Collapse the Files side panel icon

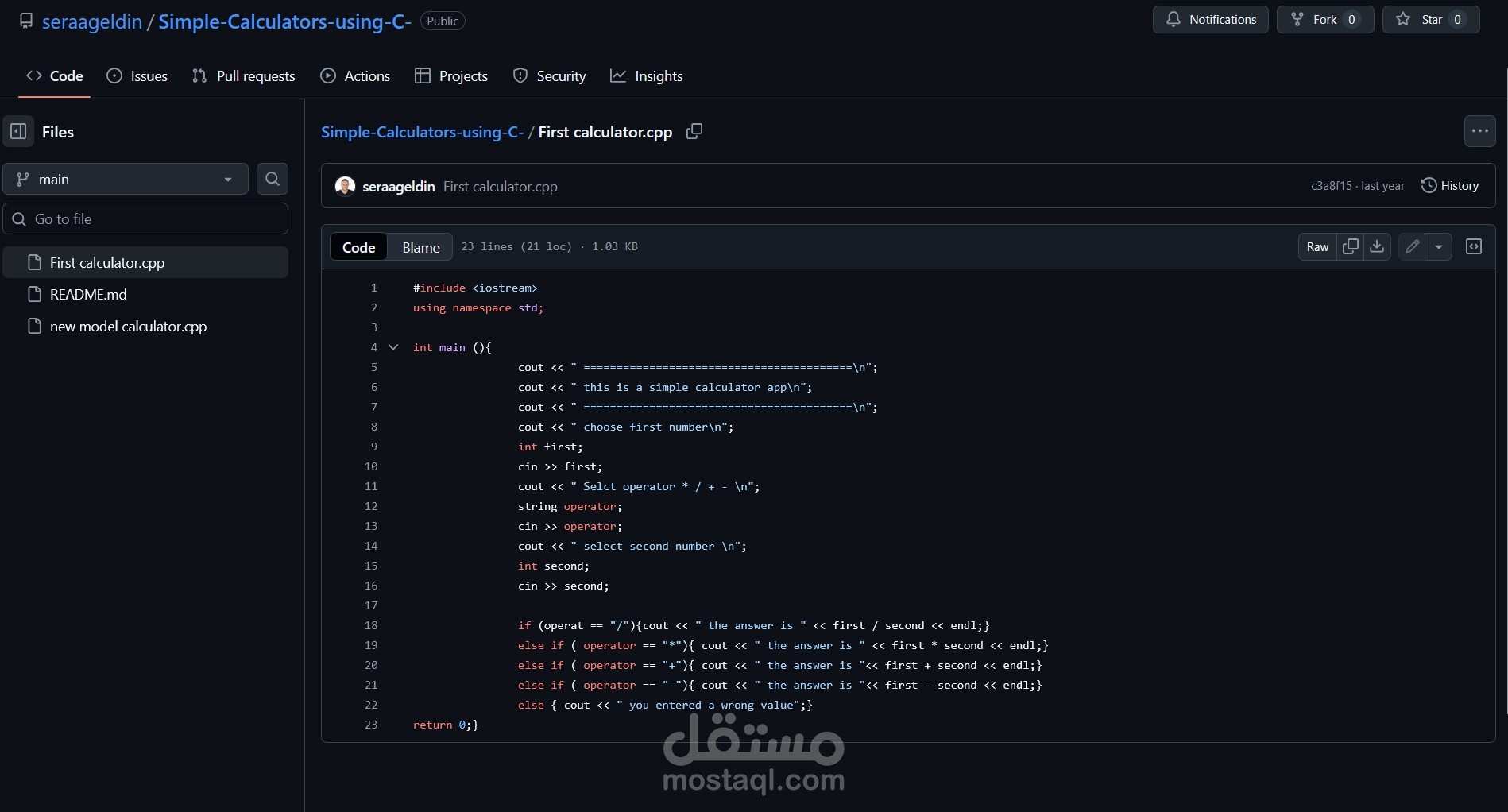coord(18,132)
